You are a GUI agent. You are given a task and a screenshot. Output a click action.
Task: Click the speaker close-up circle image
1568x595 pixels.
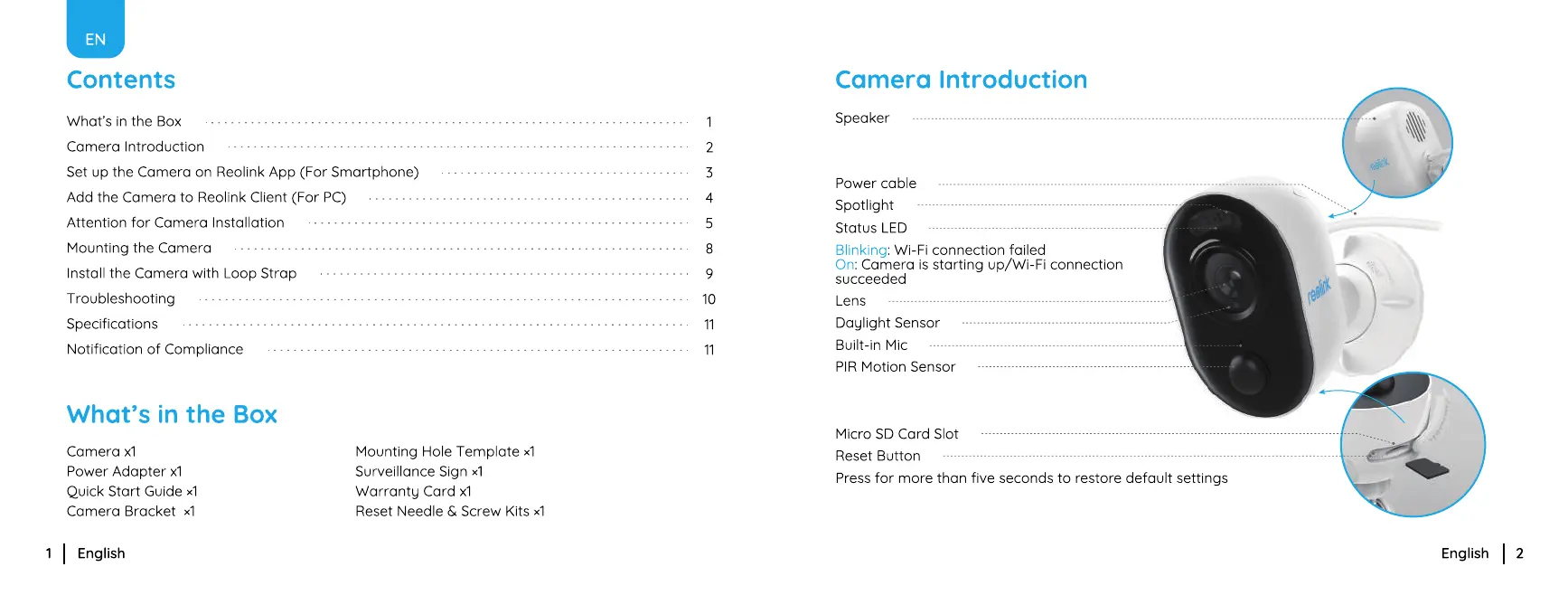tap(1397, 143)
